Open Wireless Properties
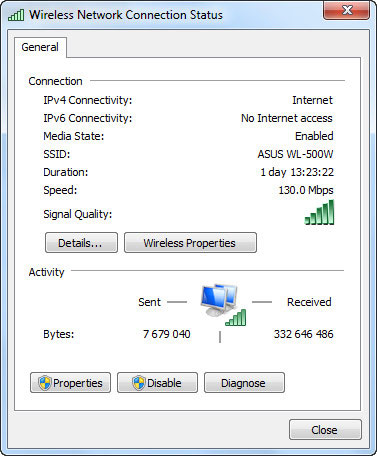This screenshot has width=377, height=456. click(190, 243)
